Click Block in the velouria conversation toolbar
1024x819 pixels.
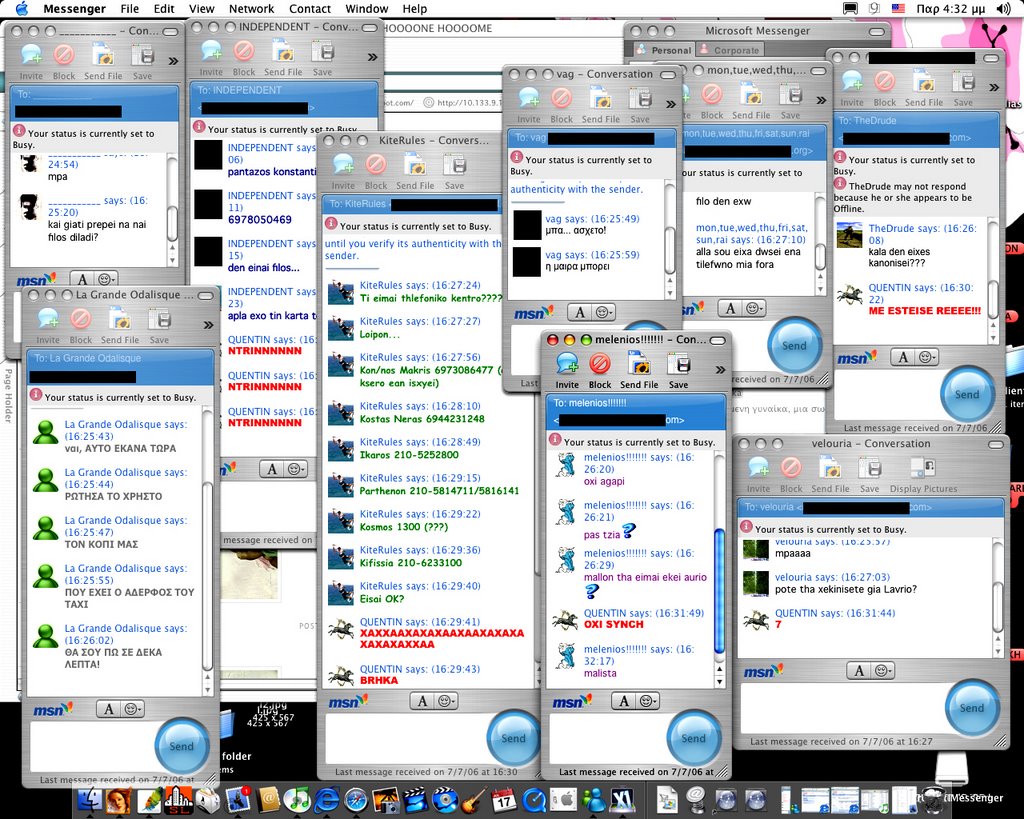click(x=791, y=475)
